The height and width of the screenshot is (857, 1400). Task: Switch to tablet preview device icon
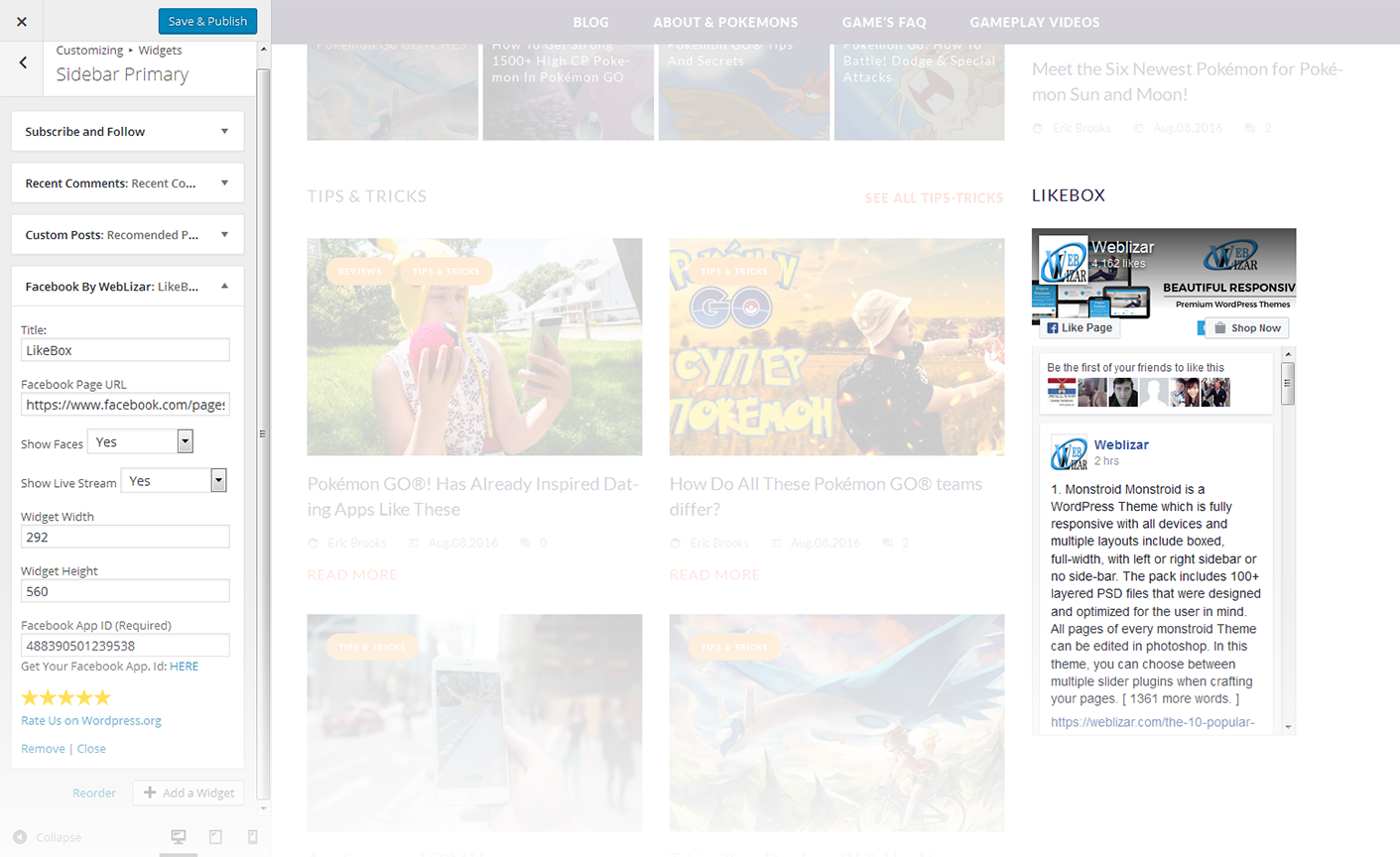tap(215, 837)
